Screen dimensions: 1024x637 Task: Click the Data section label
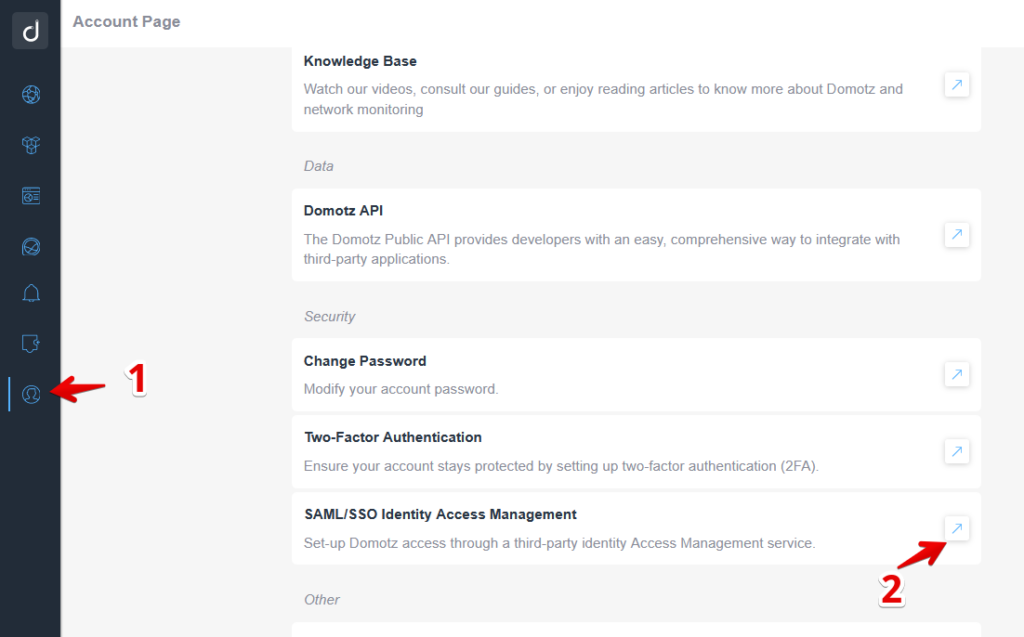click(x=319, y=166)
